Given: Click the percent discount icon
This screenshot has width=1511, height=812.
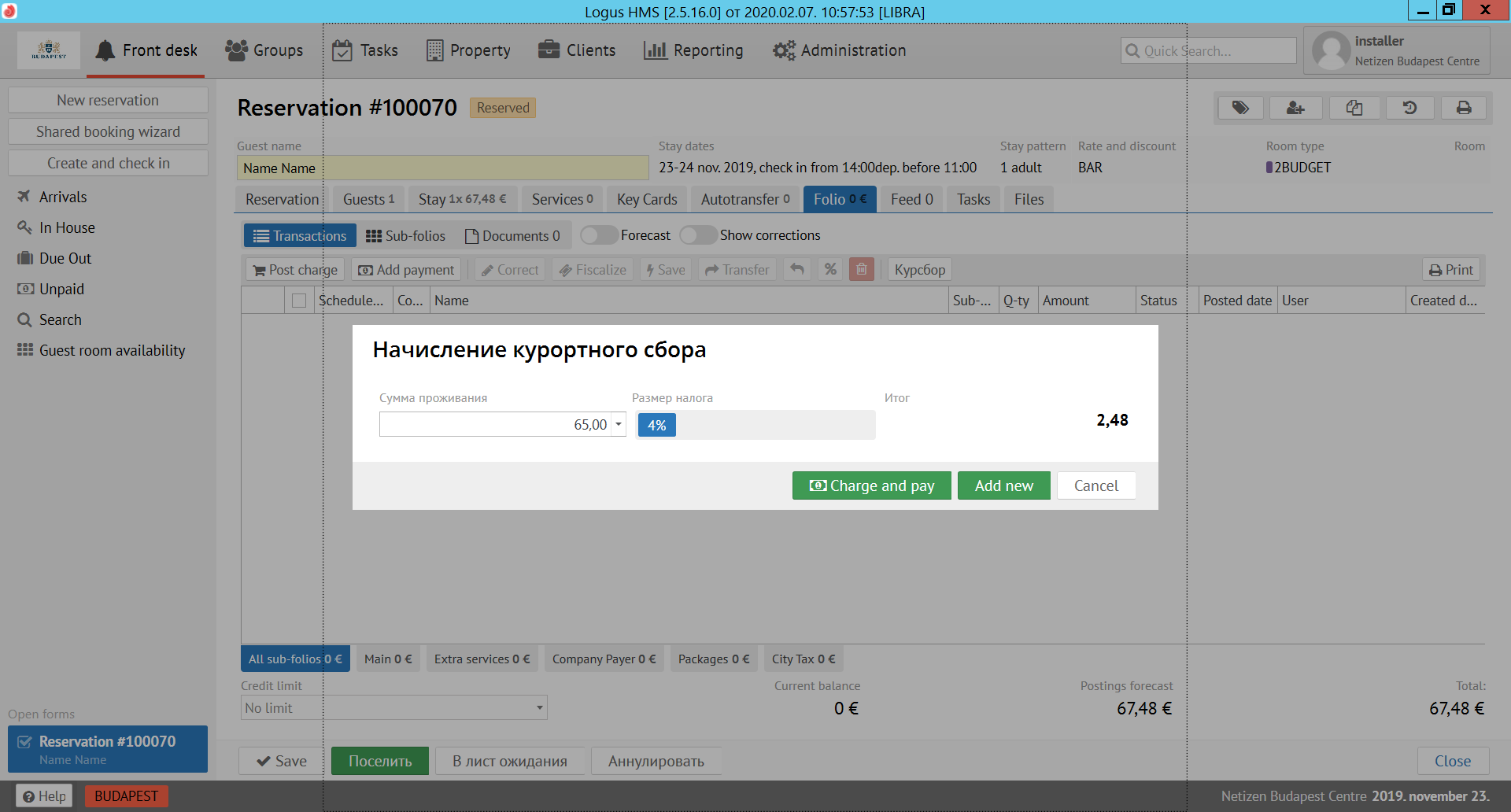Looking at the screenshot, I should point(830,270).
